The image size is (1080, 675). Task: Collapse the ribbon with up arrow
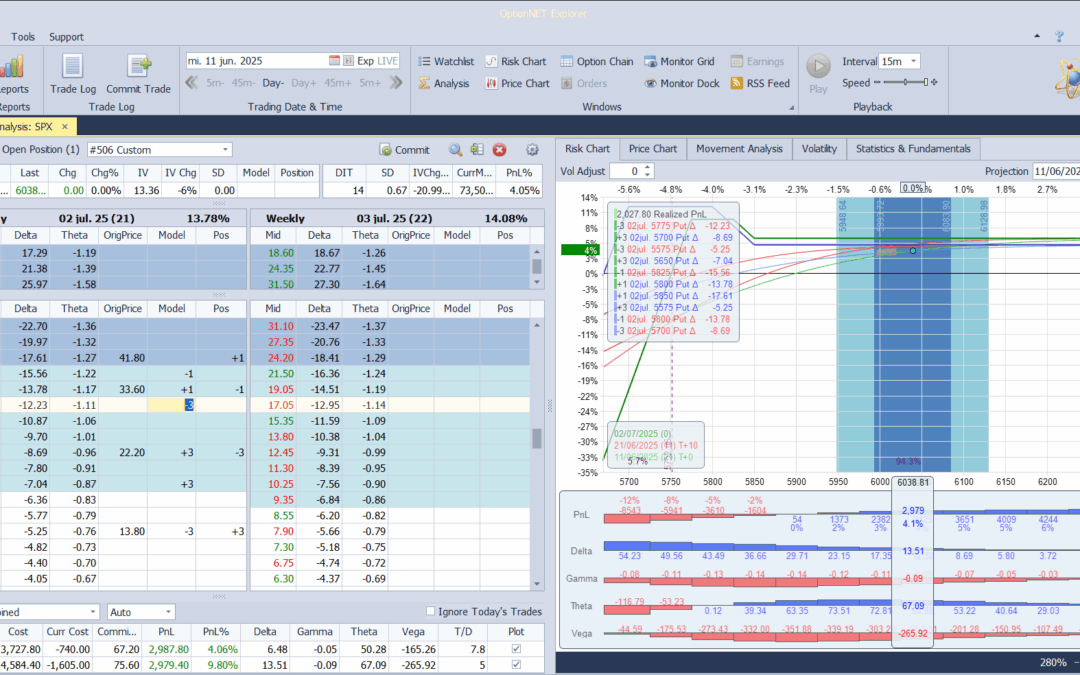[1037, 37]
